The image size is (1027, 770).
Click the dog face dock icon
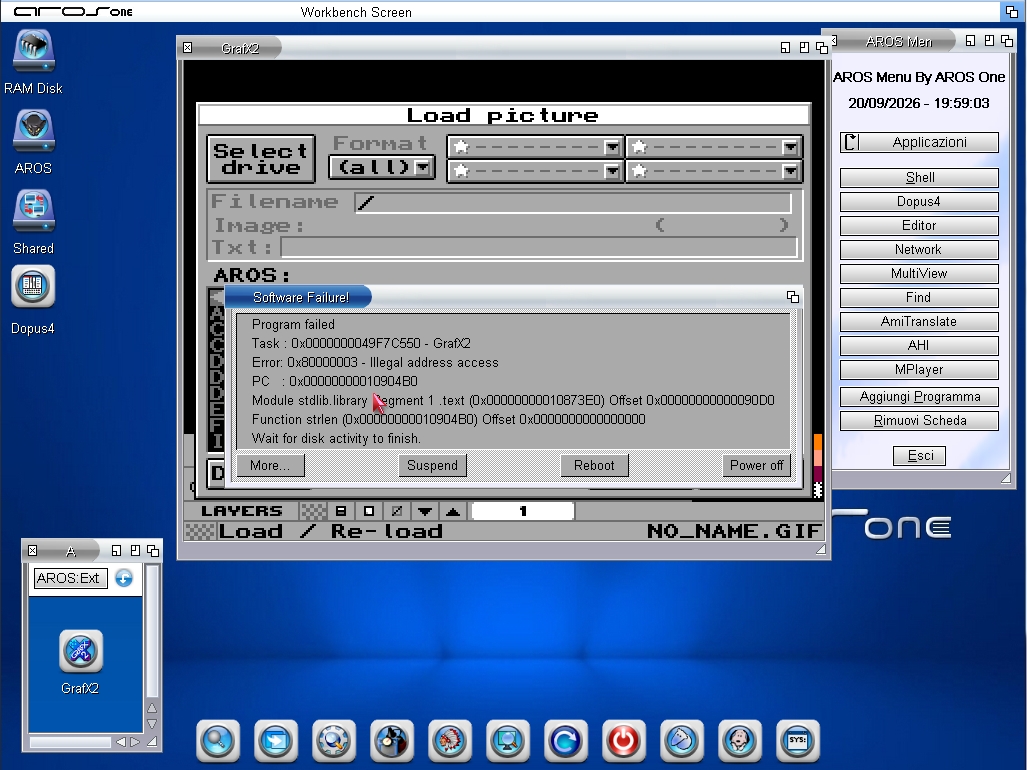(x=739, y=741)
